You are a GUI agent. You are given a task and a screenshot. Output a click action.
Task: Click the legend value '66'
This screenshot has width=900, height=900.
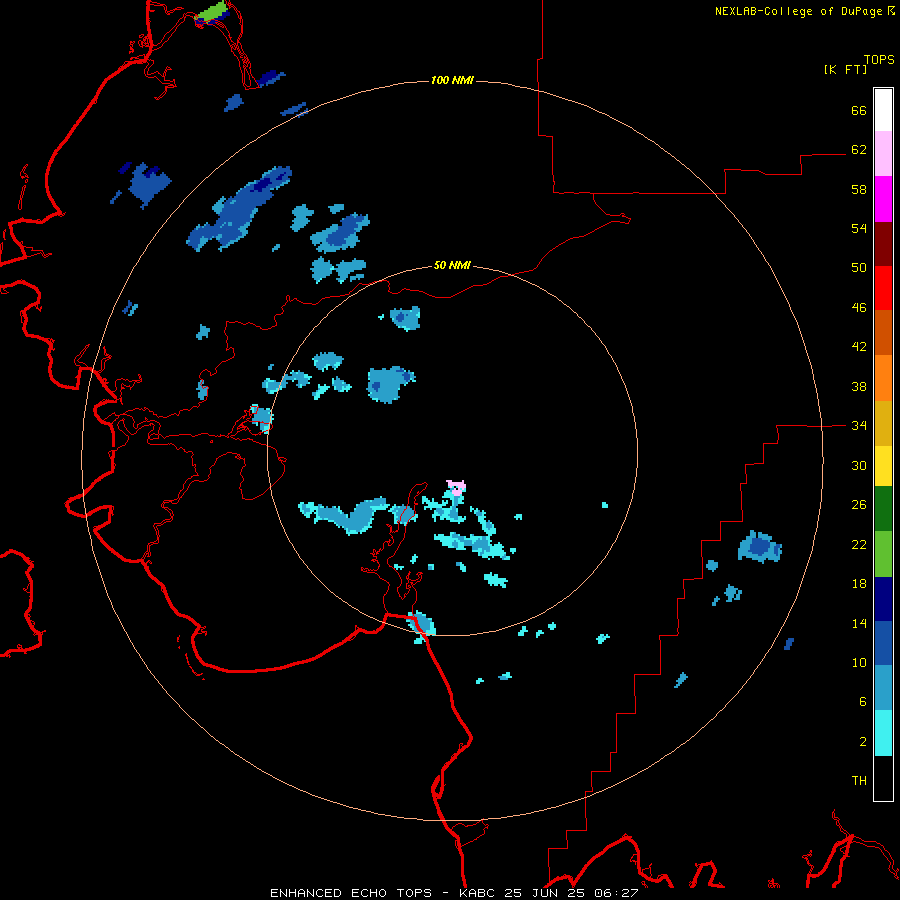click(x=859, y=110)
